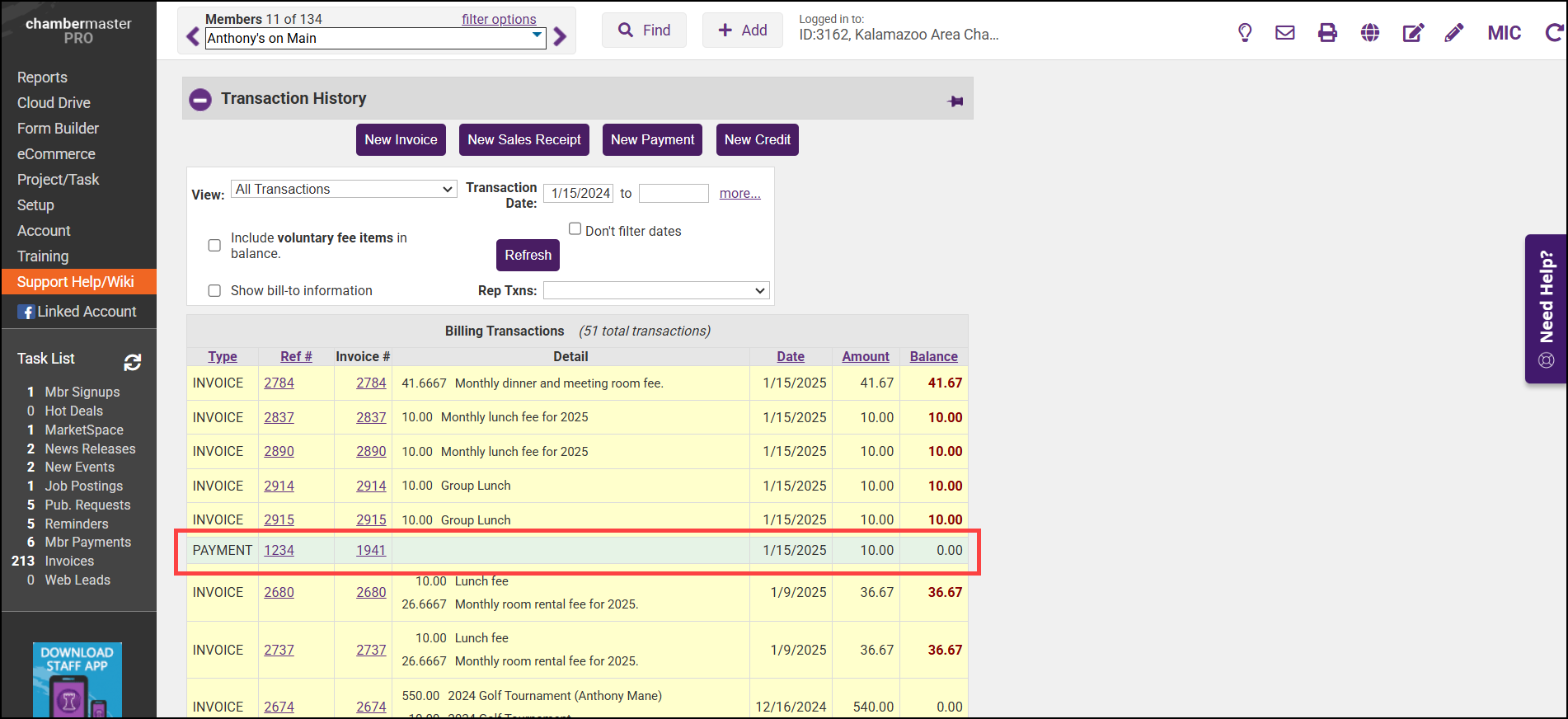The height and width of the screenshot is (719, 1568).
Task: Go to the previous member arrow
Action: [193, 37]
